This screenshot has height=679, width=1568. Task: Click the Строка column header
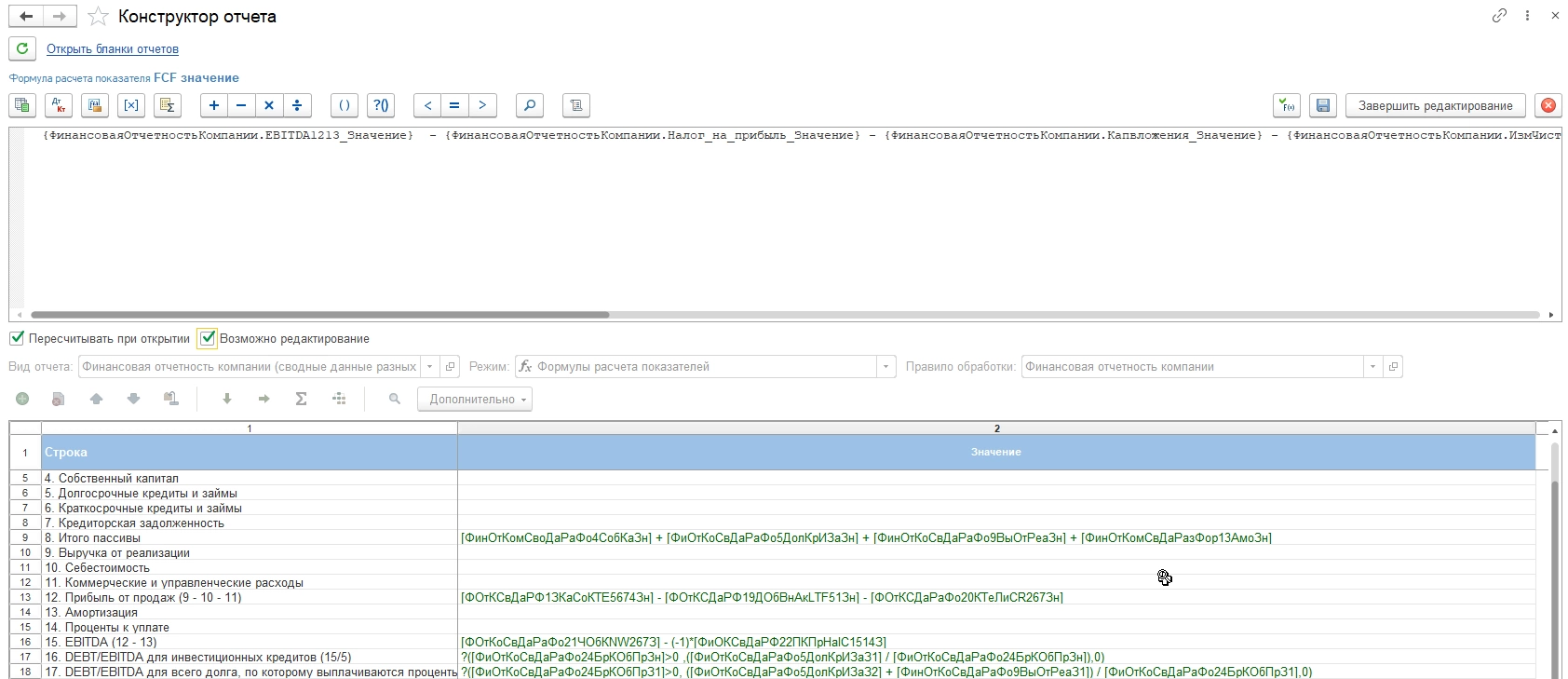(x=250, y=452)
